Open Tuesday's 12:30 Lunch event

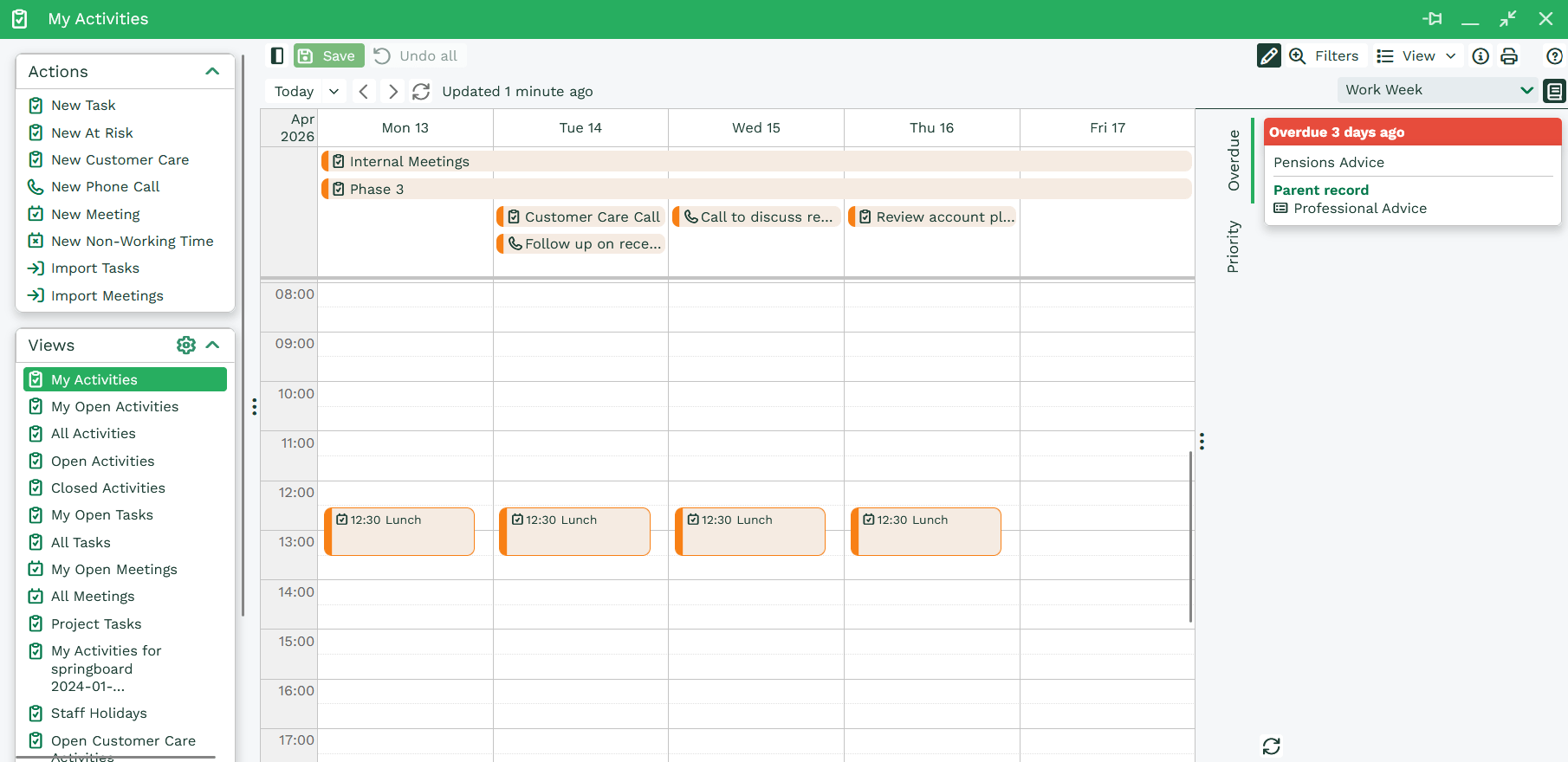coord(574,531)
